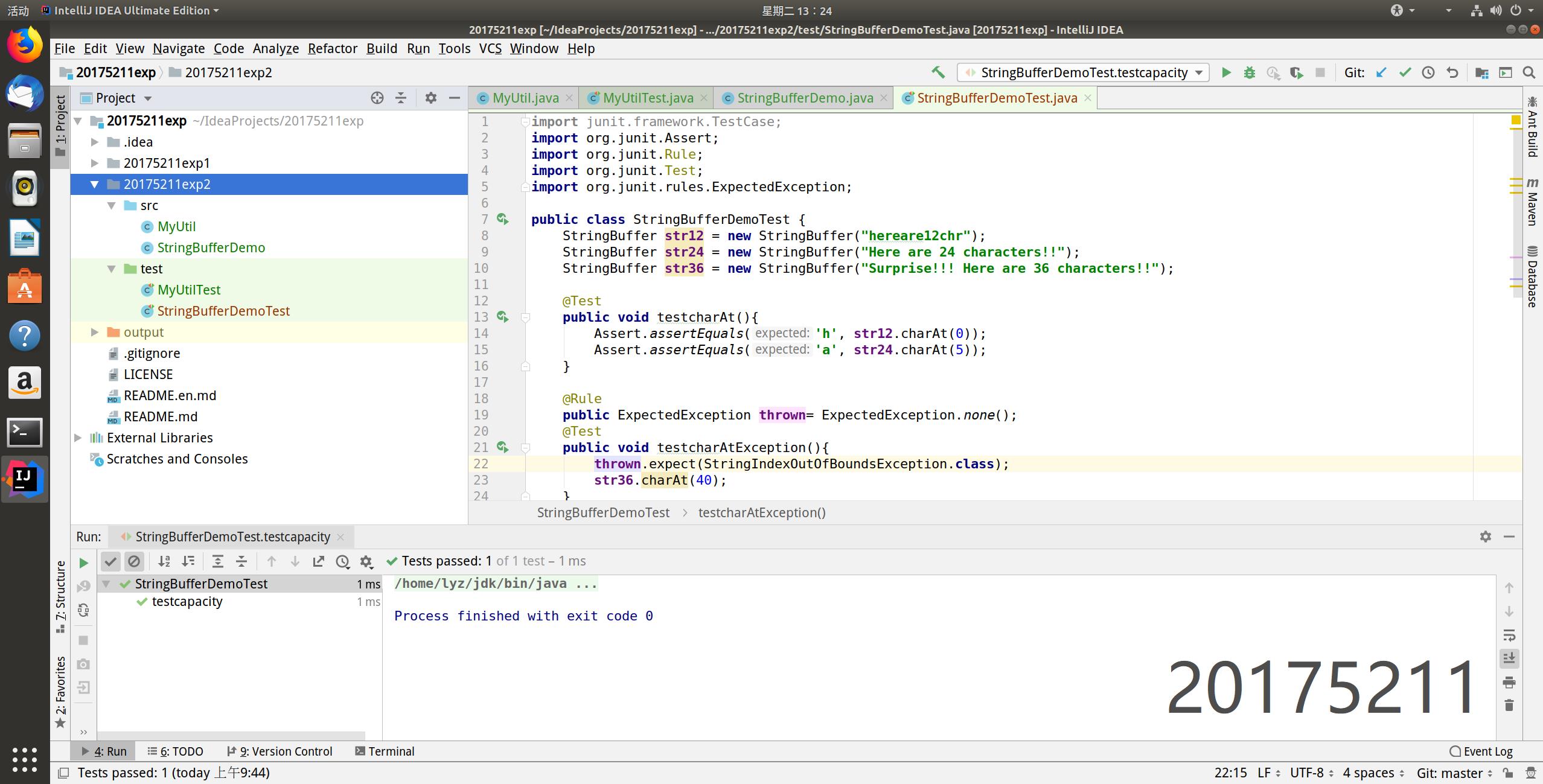Open the VCS menu

tap(490, 48)
